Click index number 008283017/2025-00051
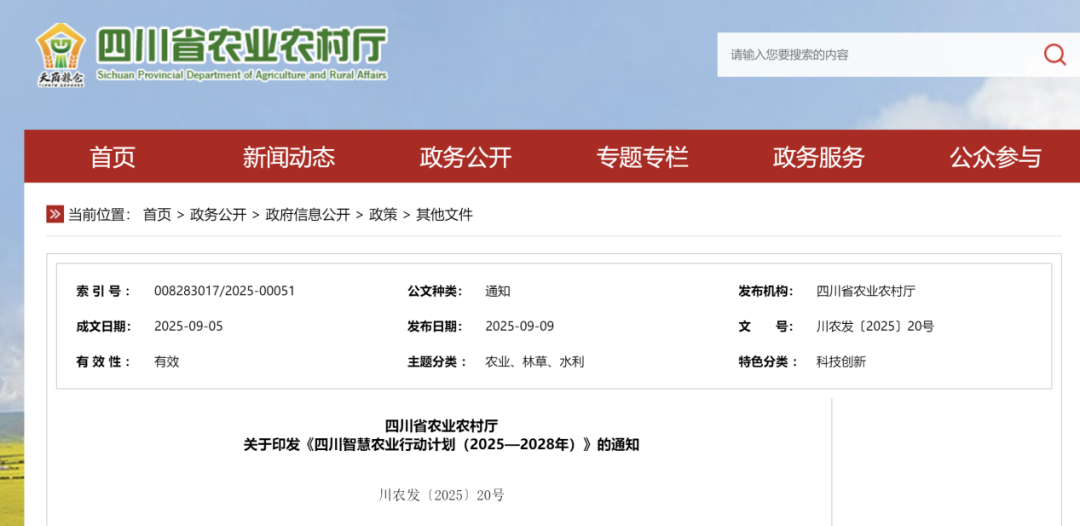 [x=224, y=291]
